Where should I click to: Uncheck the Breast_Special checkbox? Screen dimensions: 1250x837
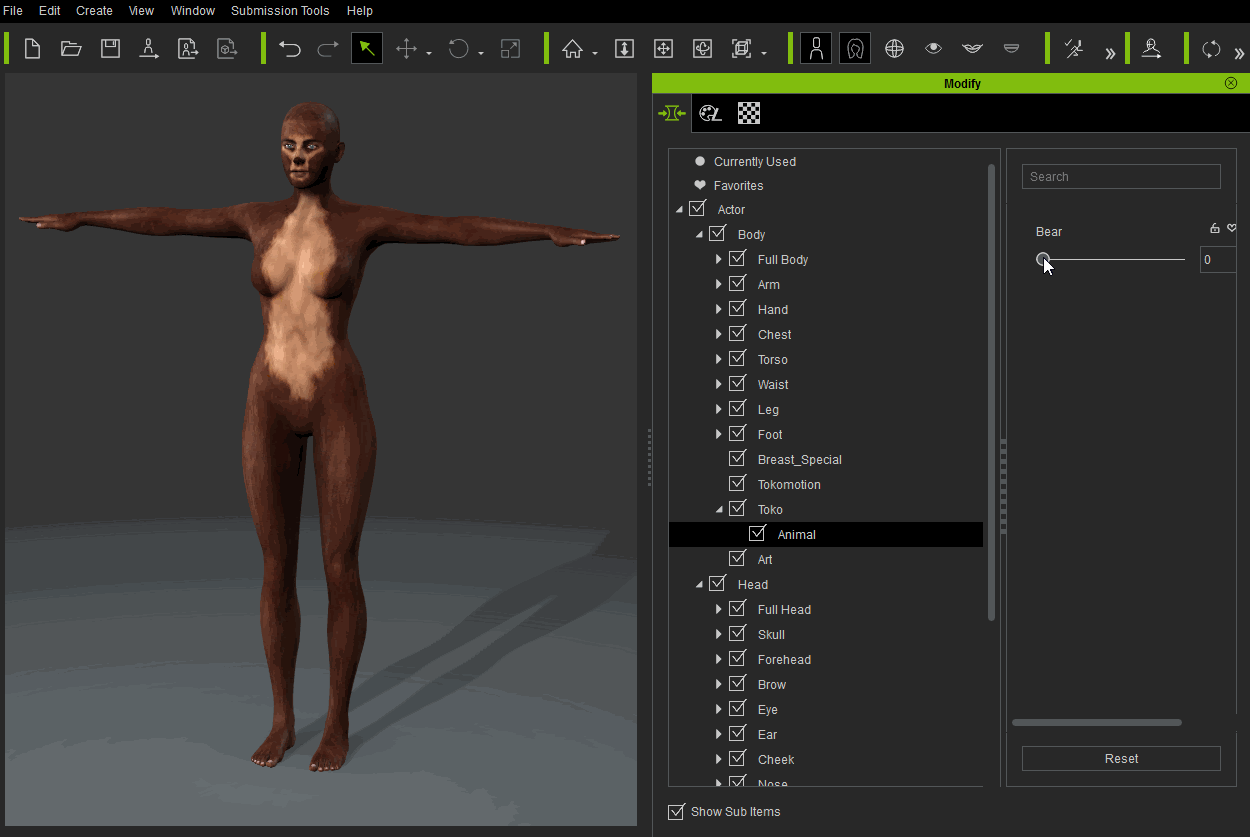pos(737,459)
